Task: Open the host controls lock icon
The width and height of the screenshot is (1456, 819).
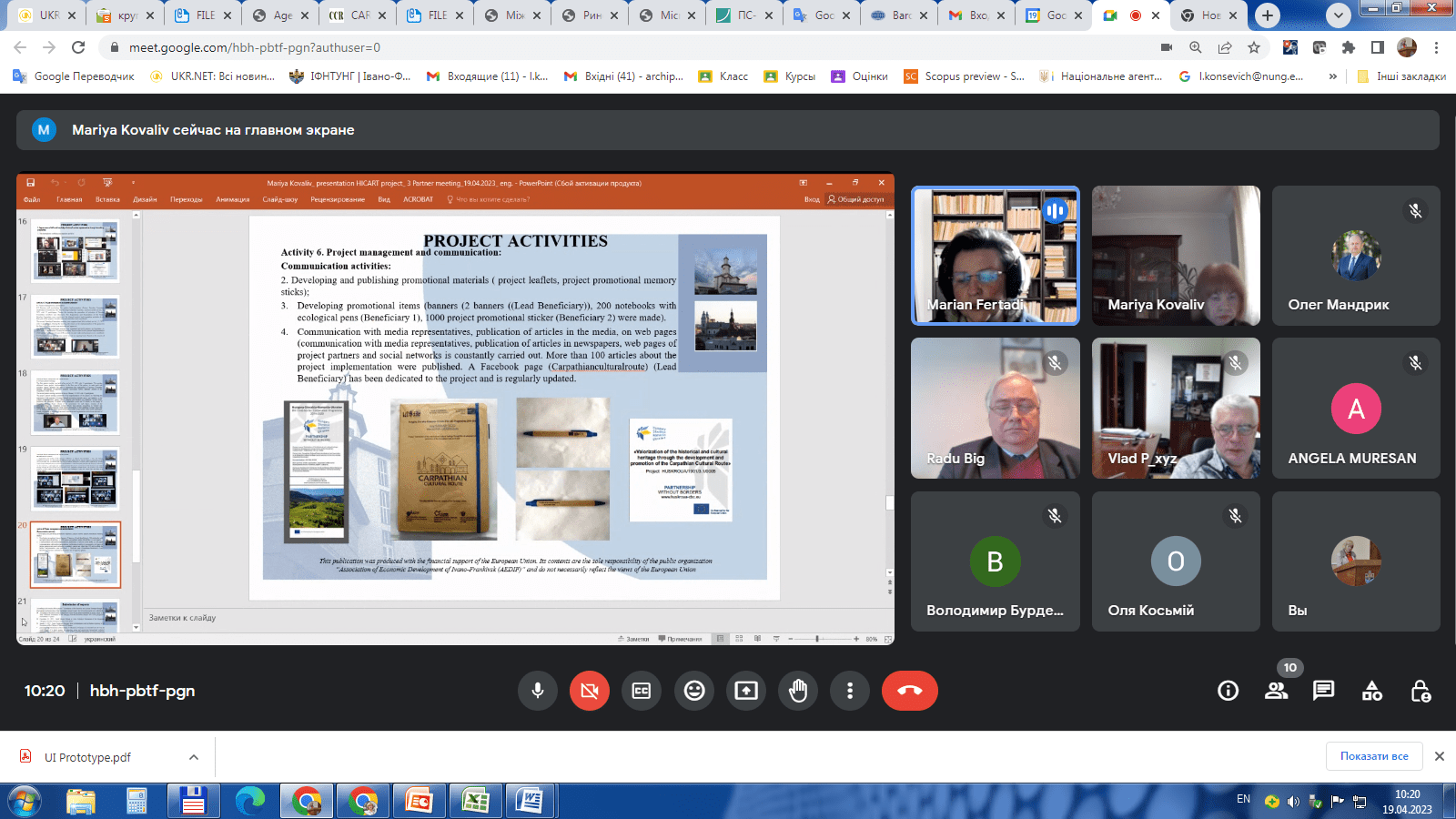Action: point(1420,691)
